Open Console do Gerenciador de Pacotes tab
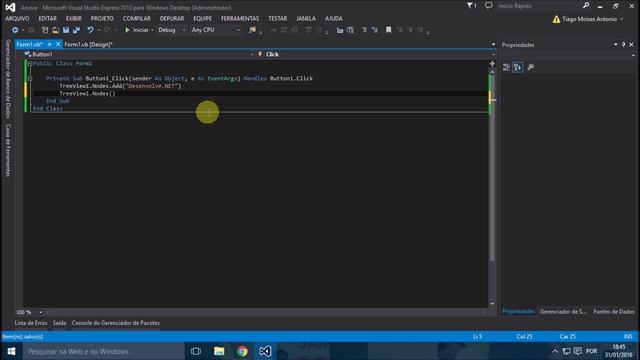Screen dimensions: 640x360 pos(116,323)
